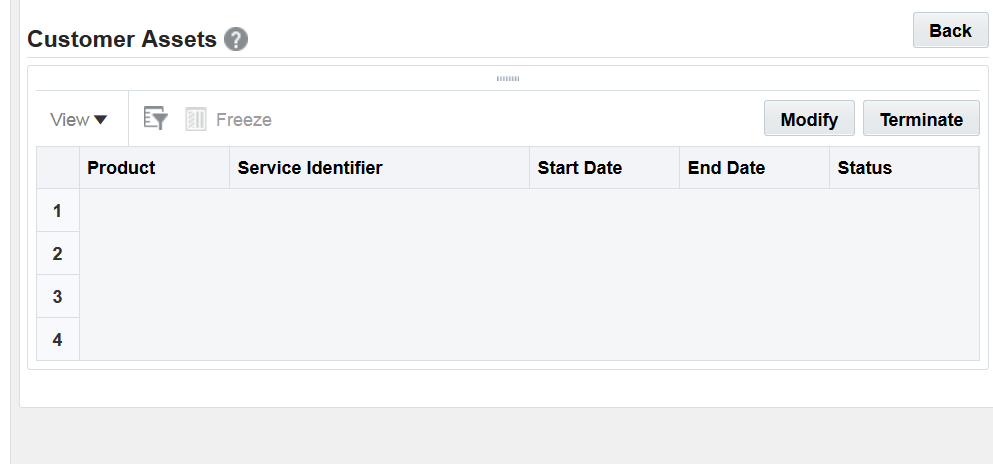Sort by Product column header

coord(154,168)
